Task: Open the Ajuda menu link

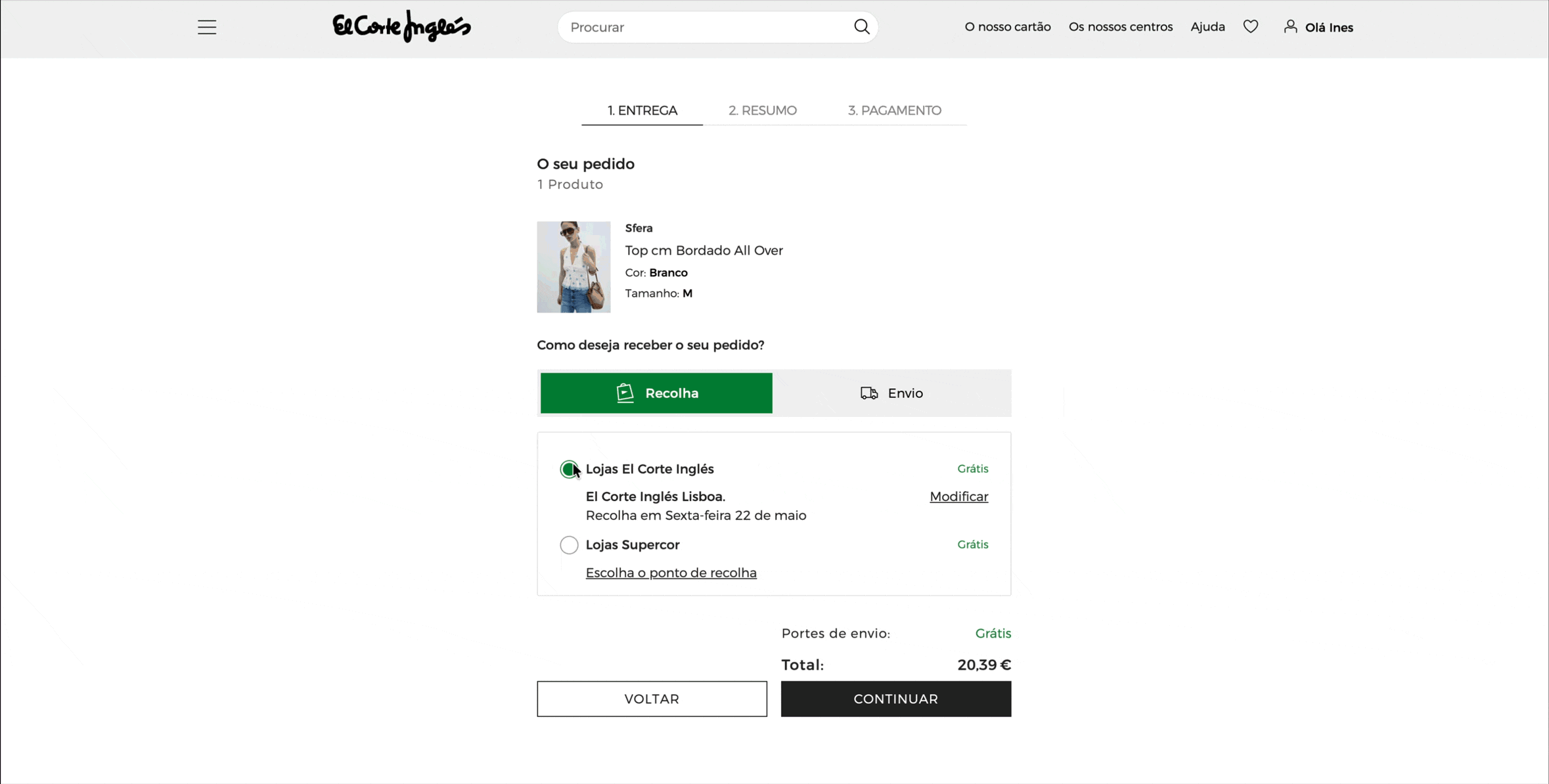Action: [1207, 26]
